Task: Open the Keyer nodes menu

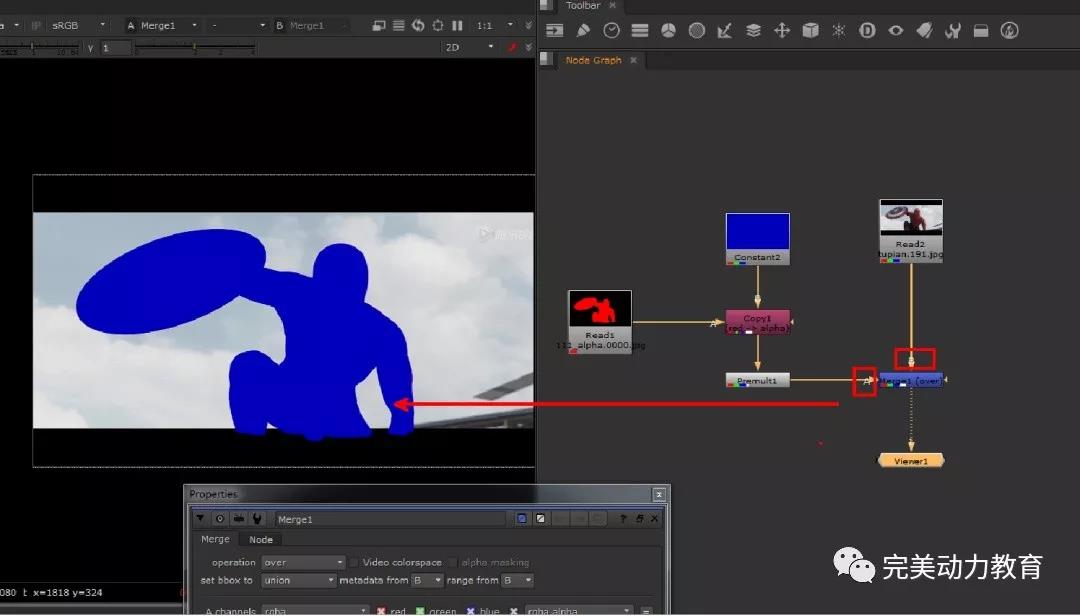Action: (725, 30)
